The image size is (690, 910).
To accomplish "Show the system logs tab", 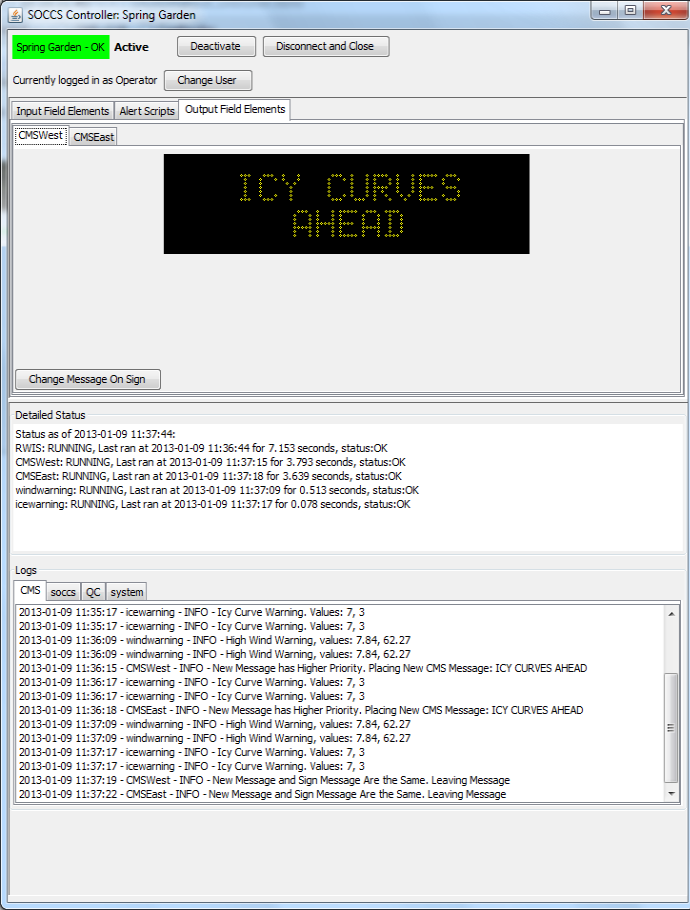I will pos(127,592).
